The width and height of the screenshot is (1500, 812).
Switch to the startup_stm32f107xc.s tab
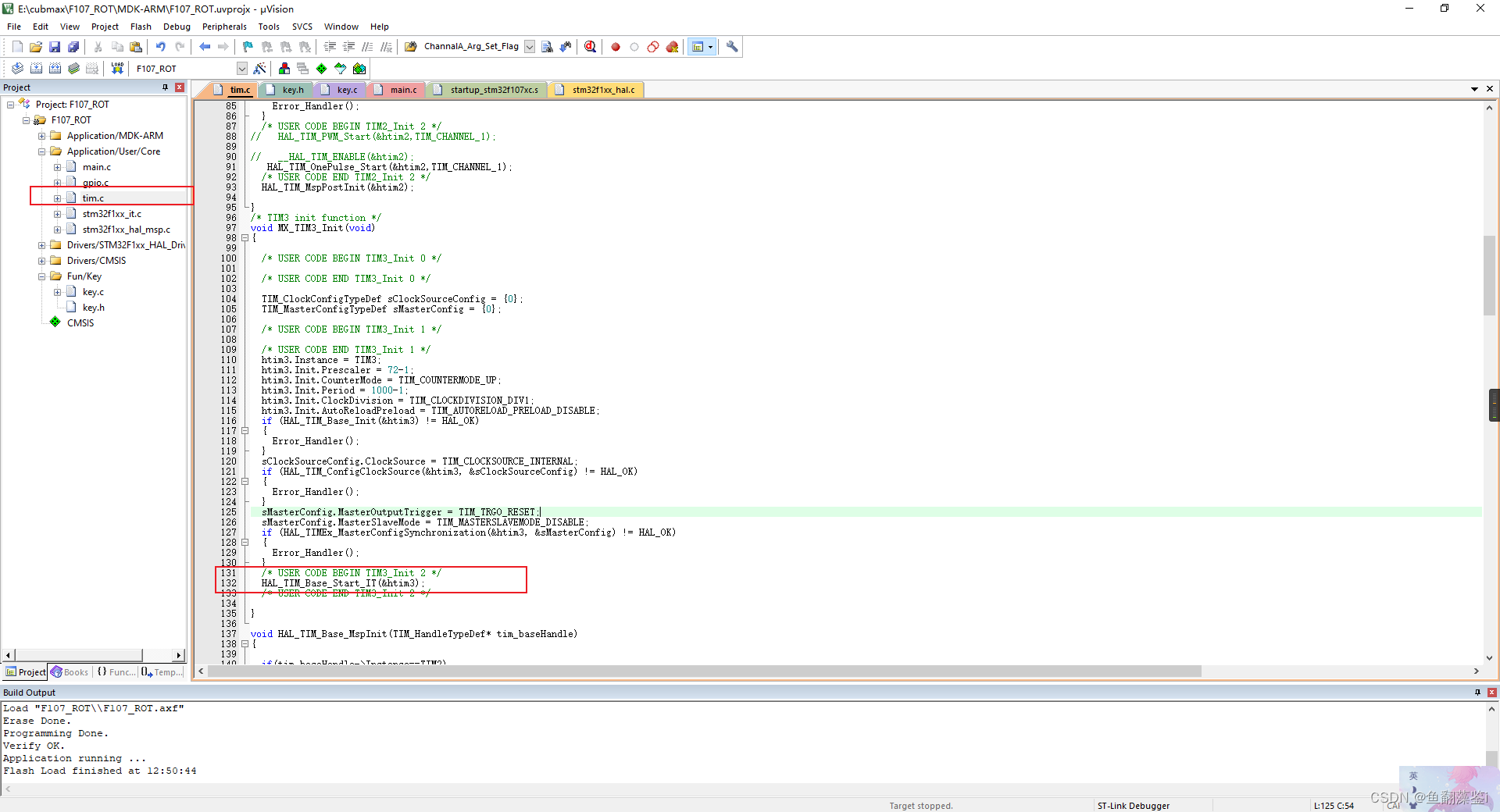pyautogui.click(x=487, y=90)
